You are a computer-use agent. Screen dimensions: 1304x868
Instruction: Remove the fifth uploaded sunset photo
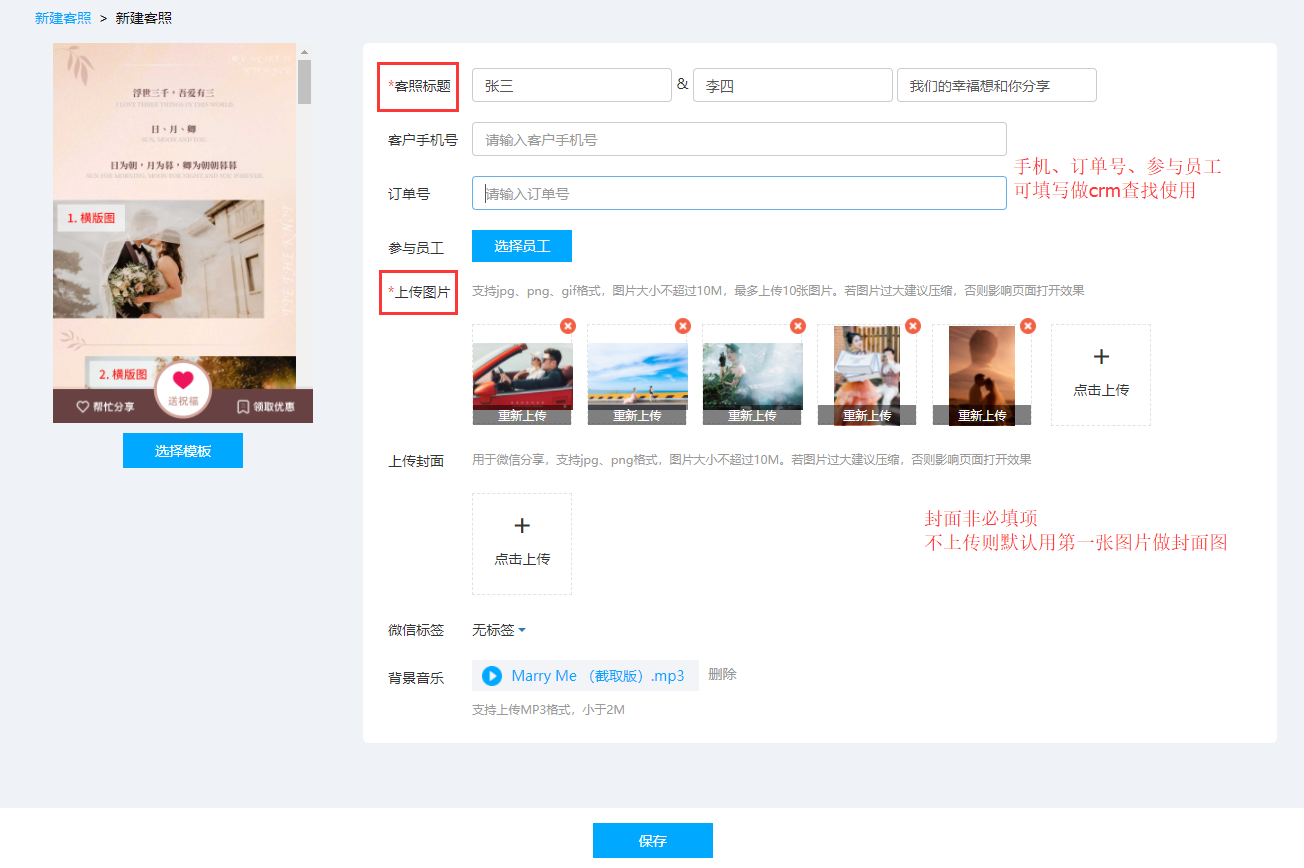1028,326
